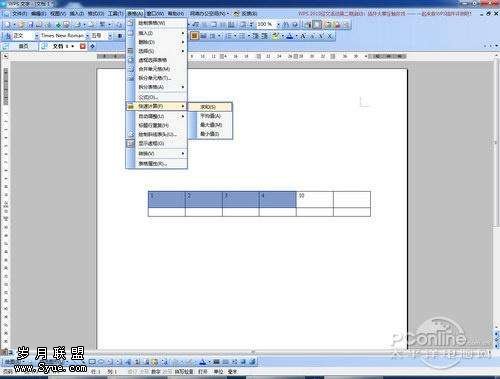Expand the 自动调整(U) submenu

pyautogui.click(x=156, y=116)
